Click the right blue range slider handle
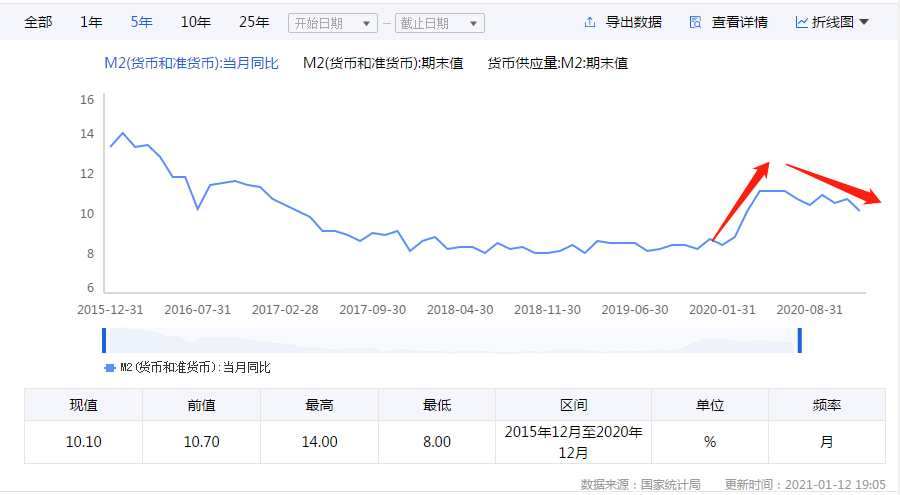This screenshot has width=900, height=495. (x=800, y=340)
